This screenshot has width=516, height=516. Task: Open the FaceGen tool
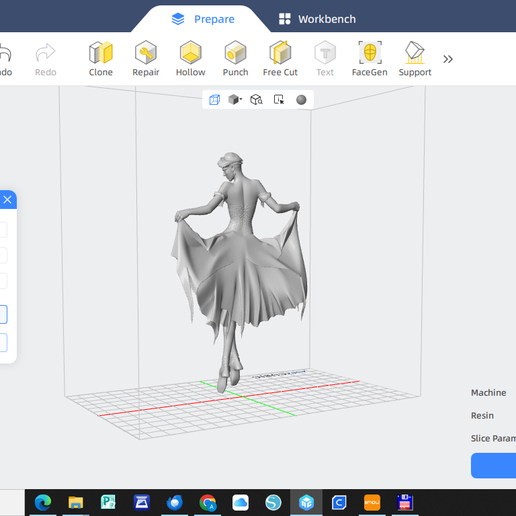point(370,59)
